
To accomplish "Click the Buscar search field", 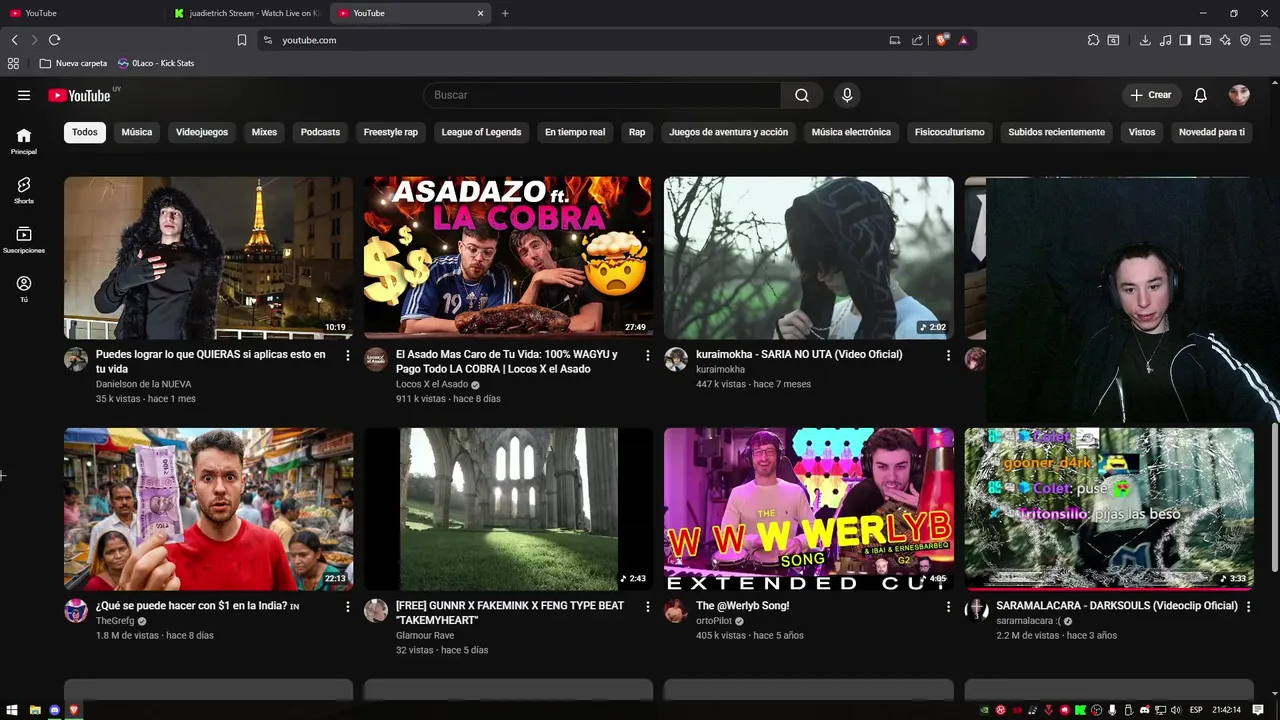I will [602, 95].
